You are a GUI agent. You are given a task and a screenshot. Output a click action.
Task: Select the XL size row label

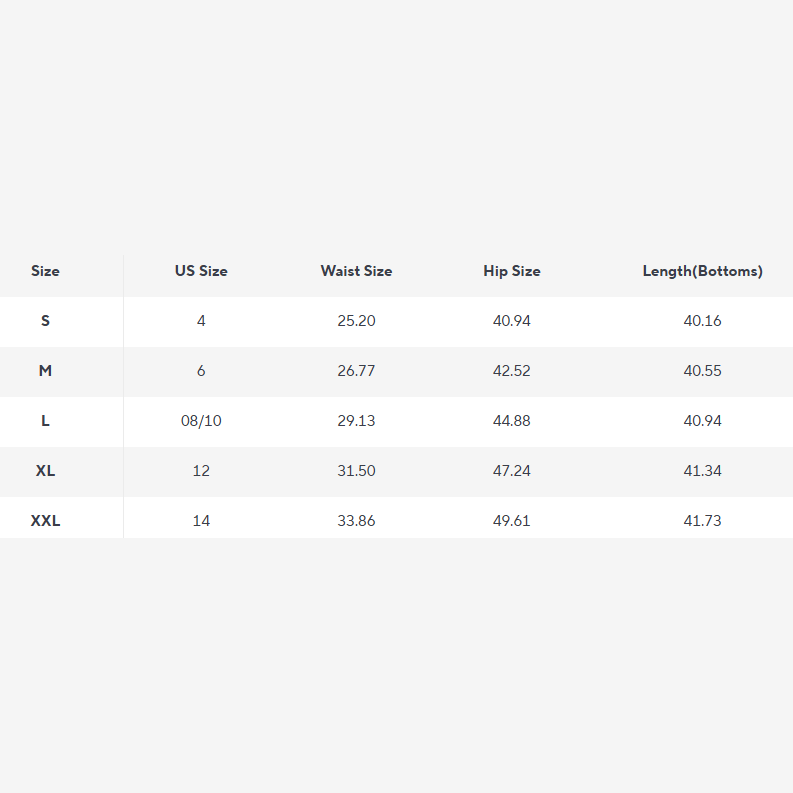[x=45, y=471]
